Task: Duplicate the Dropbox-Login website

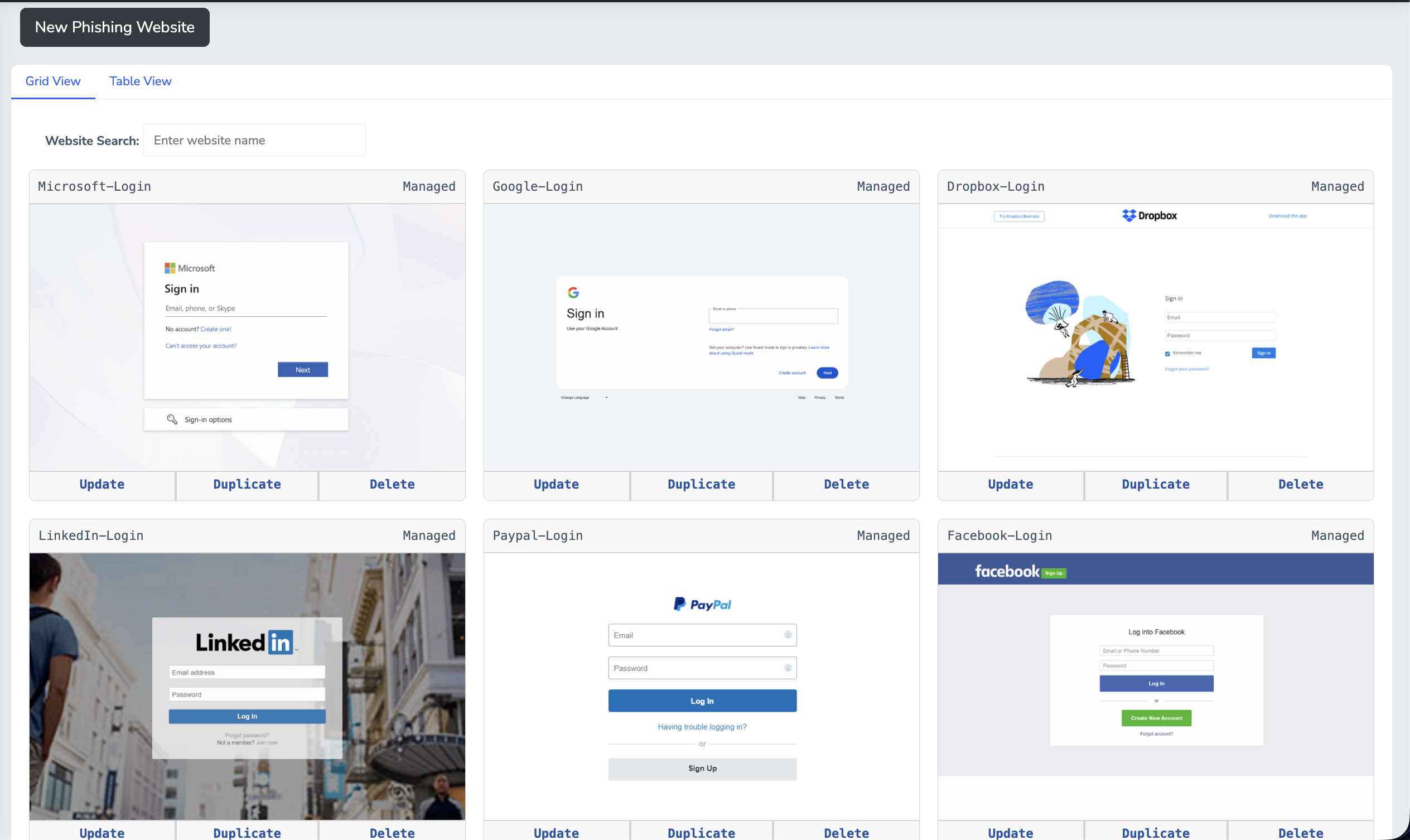Action: click(x=1156, y=485)
